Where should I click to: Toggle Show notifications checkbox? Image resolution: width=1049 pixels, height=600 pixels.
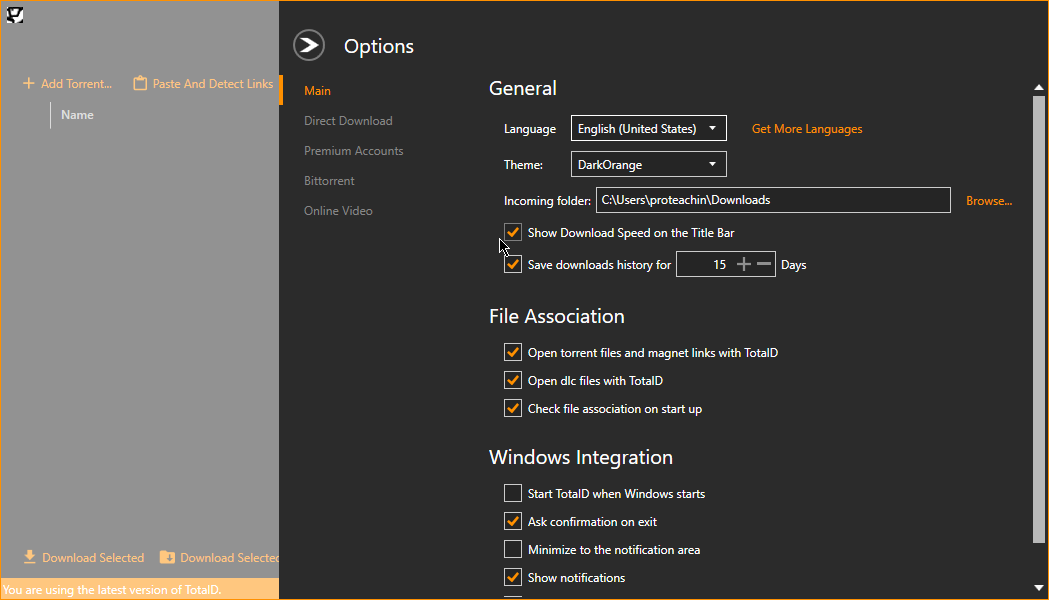[x=513, y=577]
